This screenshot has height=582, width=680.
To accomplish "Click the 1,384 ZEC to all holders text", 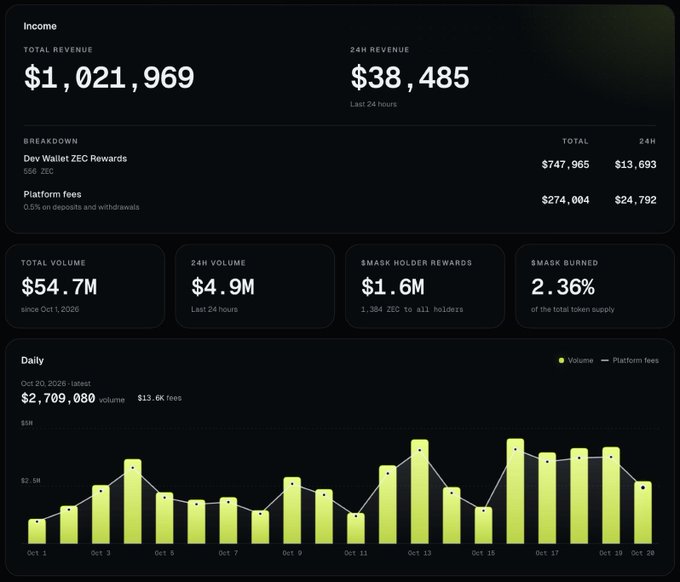I will [x=412, y=309].
